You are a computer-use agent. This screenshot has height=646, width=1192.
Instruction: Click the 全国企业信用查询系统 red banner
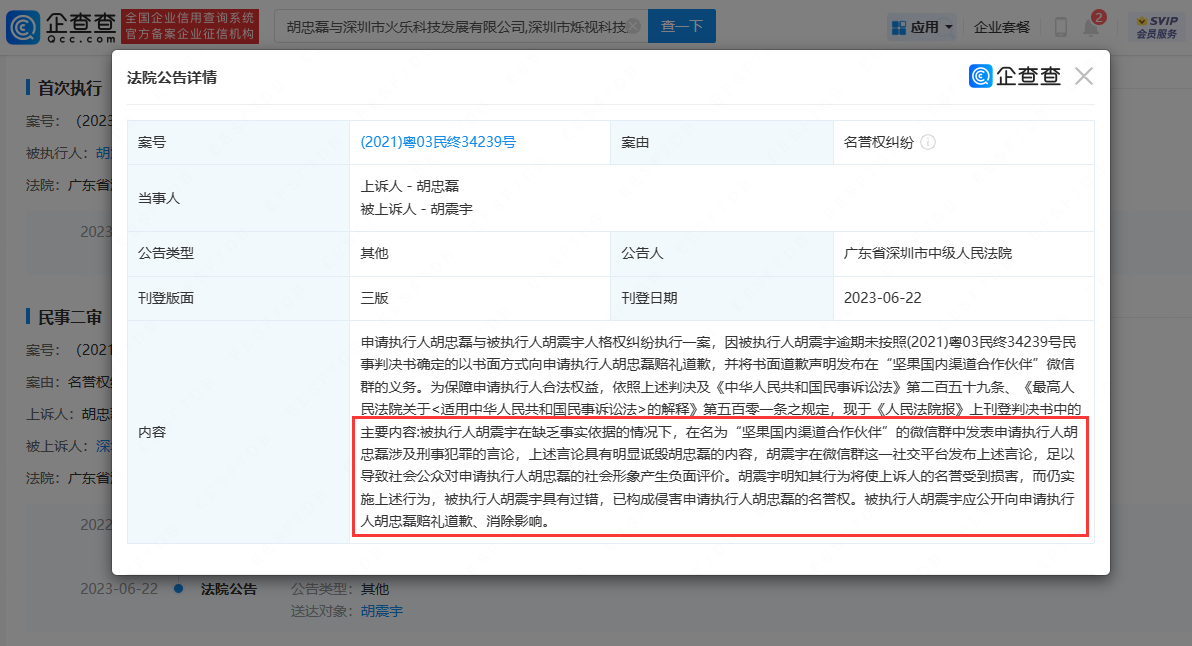click(x=190, y=27)
